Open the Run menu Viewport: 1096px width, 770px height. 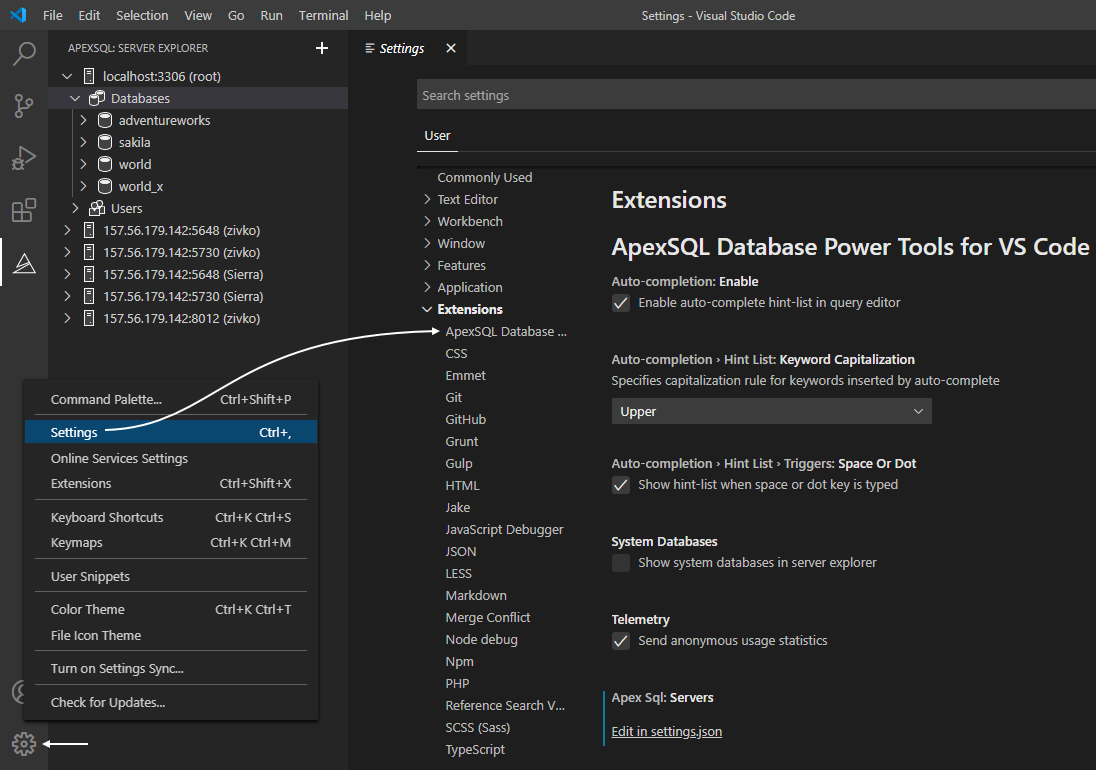(271, 15)
